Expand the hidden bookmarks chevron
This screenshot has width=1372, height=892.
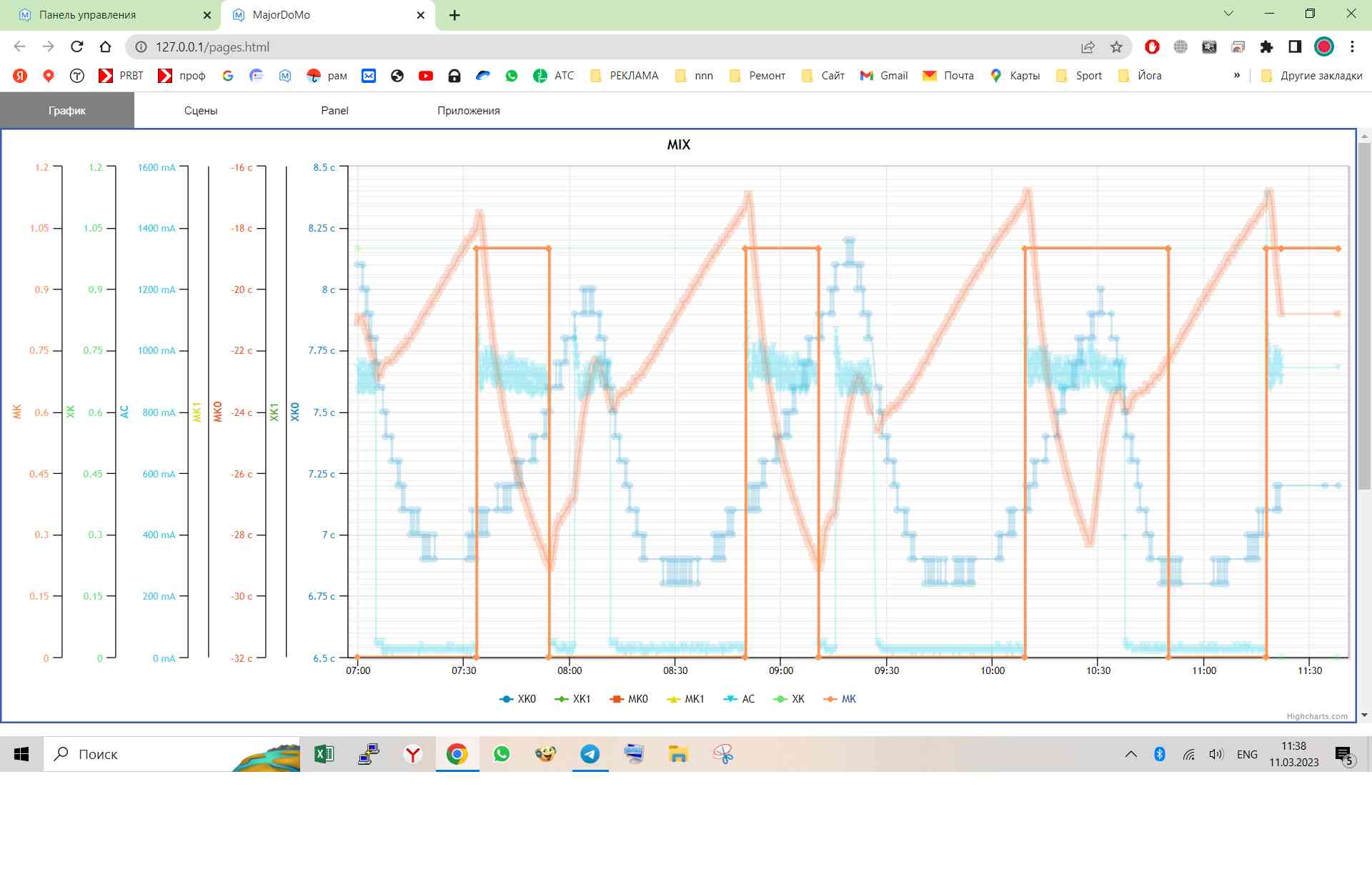click(x=1236, y=76)
